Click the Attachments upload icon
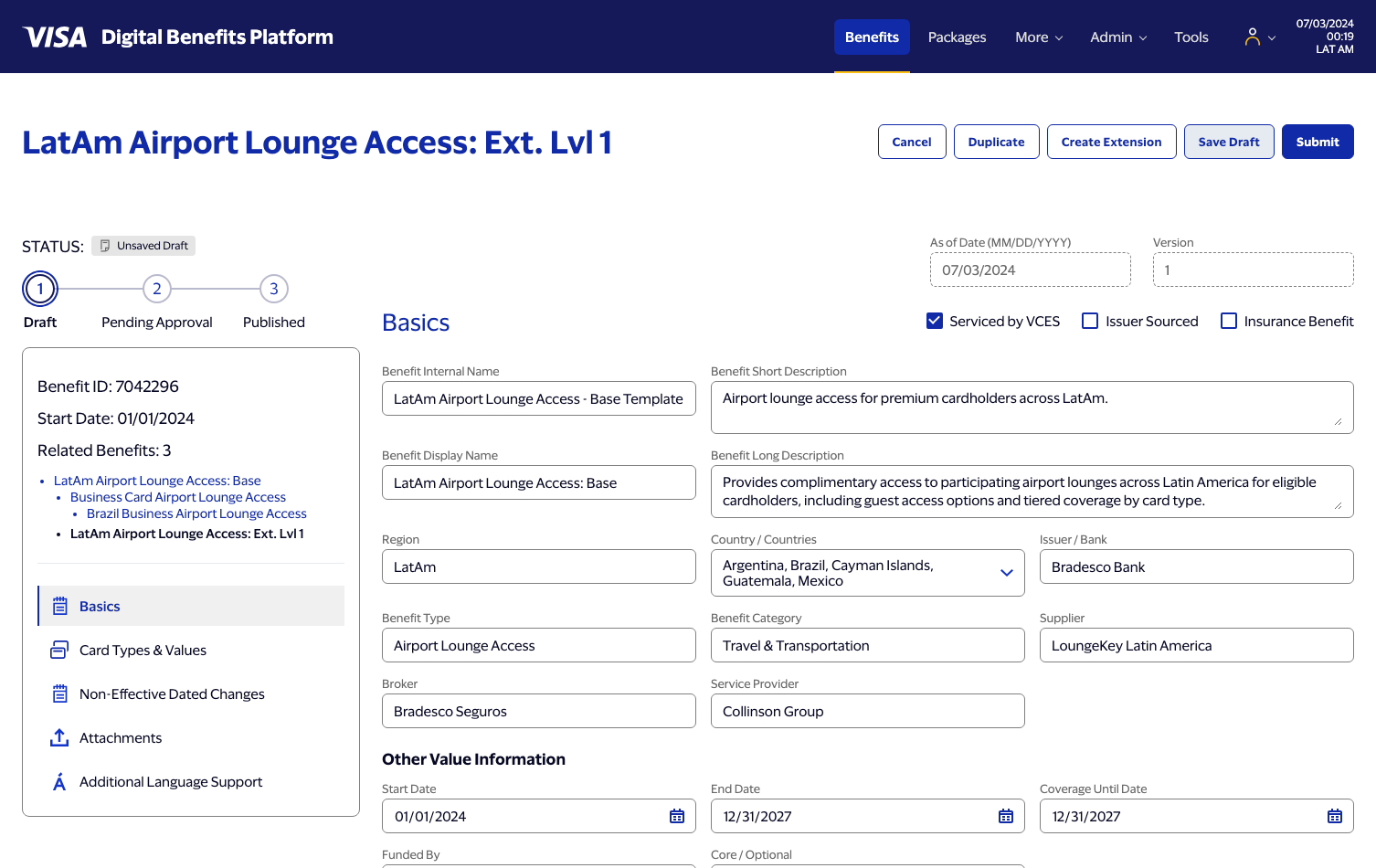Screen dimensions: 1376x868 (x=59, y=737)
